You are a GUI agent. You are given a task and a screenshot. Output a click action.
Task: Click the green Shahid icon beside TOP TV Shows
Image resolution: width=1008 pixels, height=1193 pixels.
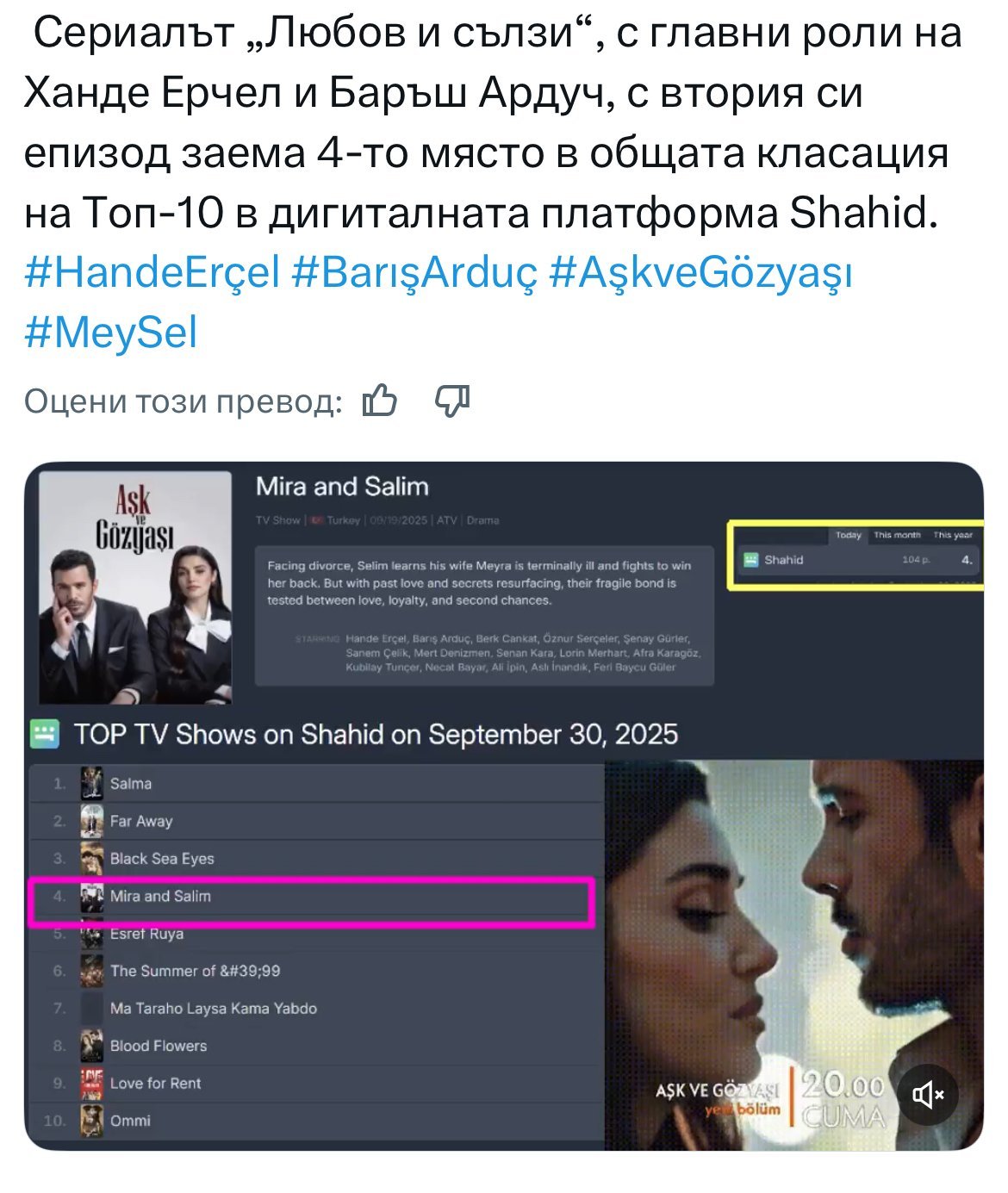tap(45, 734)
